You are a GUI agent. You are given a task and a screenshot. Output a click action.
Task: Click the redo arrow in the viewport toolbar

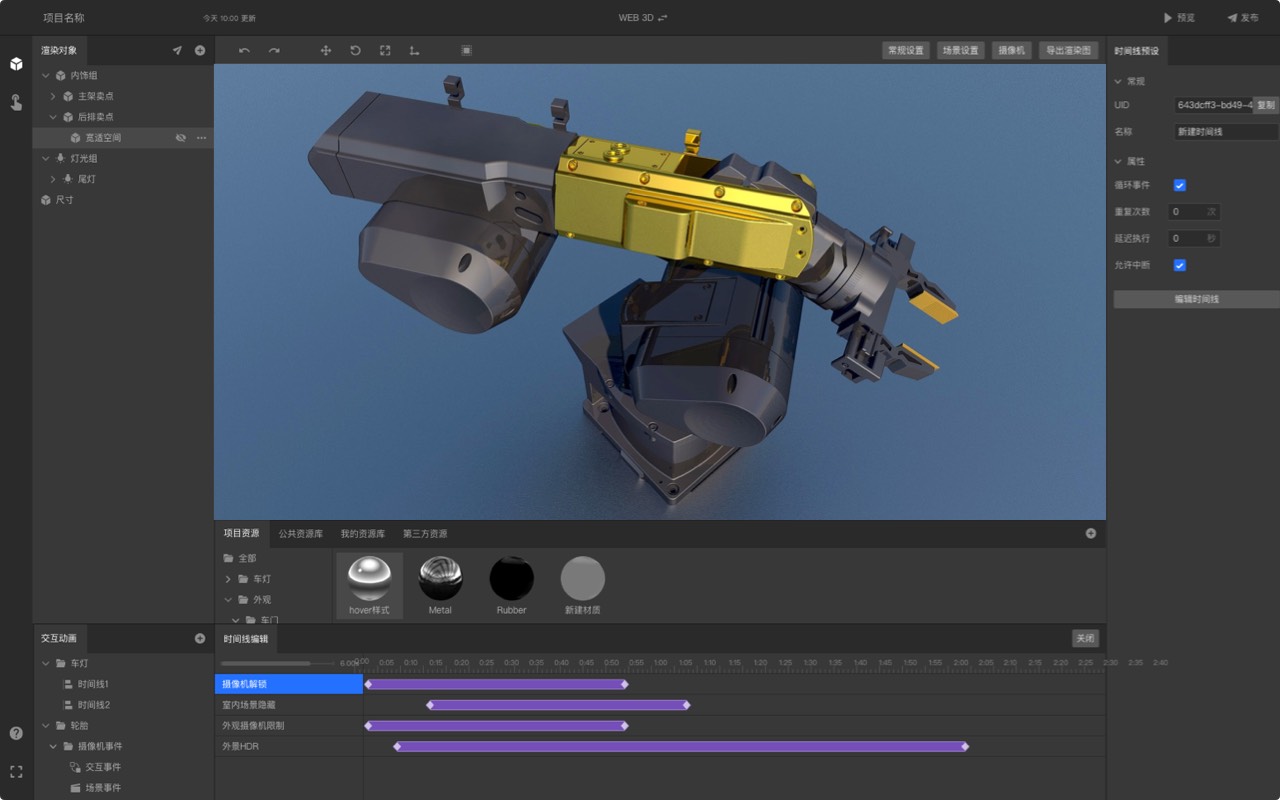[274, 50]
